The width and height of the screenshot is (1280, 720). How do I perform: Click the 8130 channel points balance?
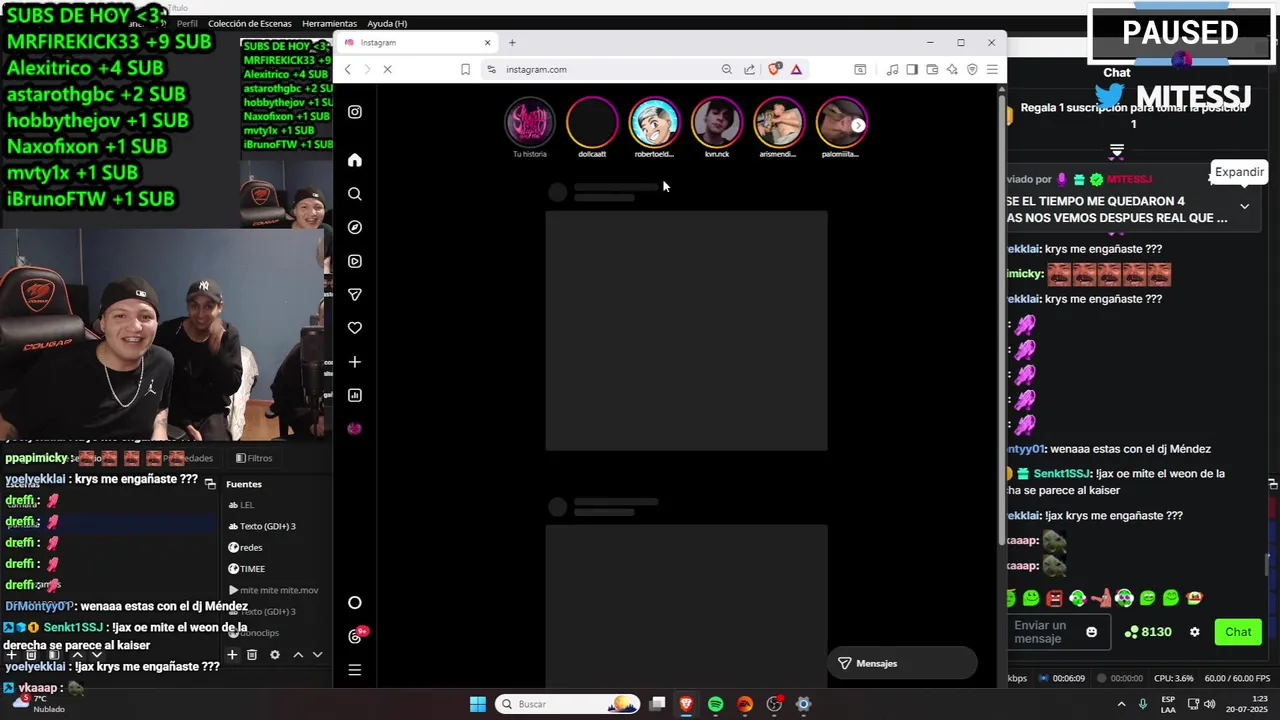[x=1148, y=632]
